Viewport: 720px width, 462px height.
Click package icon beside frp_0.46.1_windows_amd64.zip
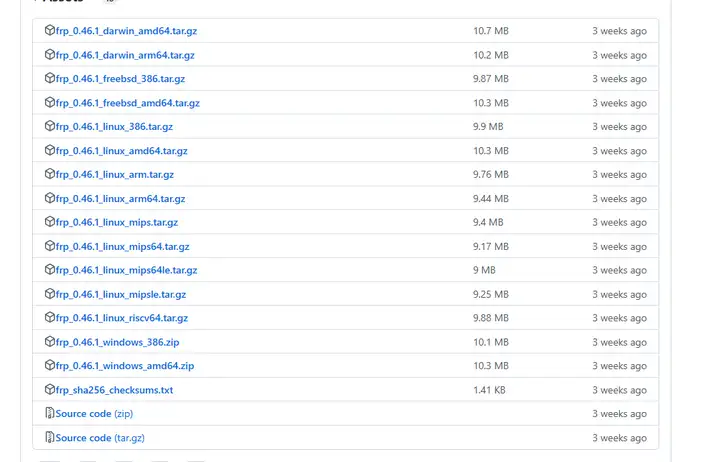tap(50, 365)
